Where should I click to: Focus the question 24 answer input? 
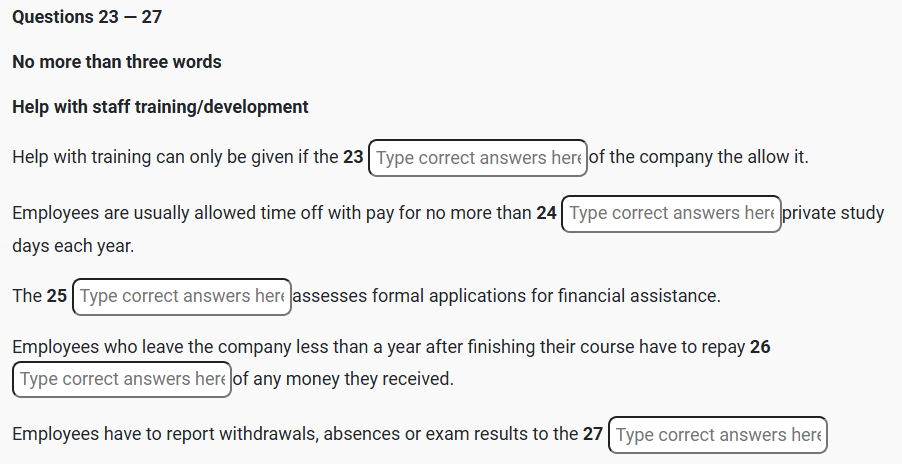click(x=671, y=214)
